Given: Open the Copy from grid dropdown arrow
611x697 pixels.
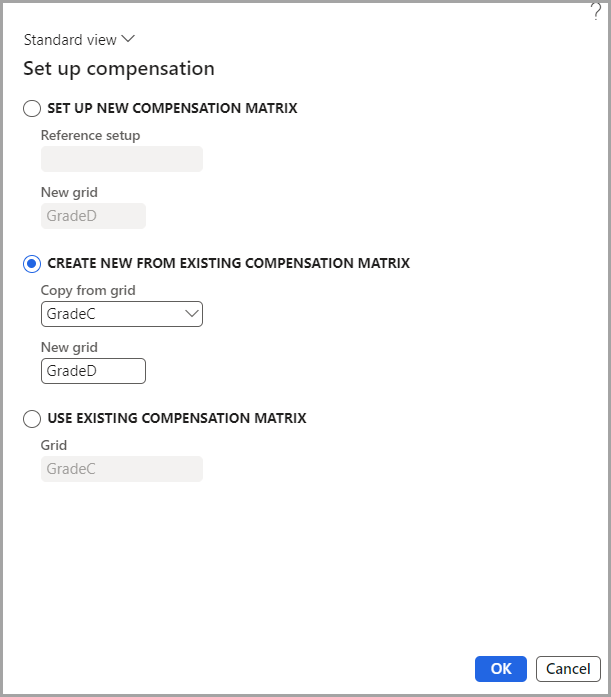Looking at the screenshot, I should [x=192, y=314].
